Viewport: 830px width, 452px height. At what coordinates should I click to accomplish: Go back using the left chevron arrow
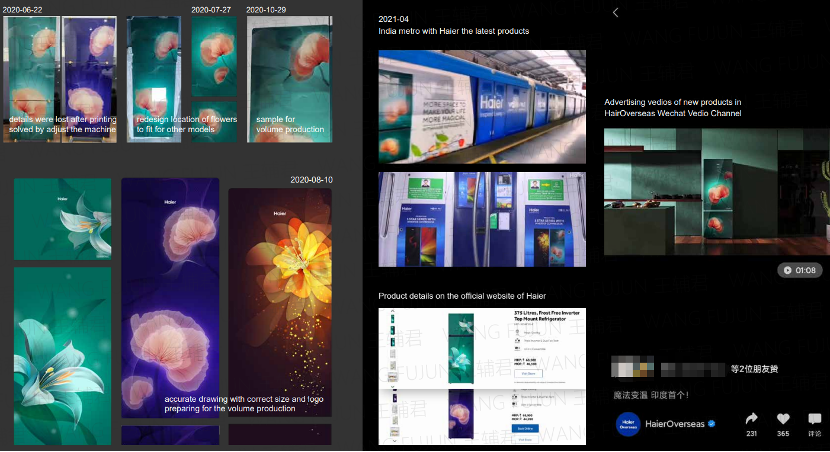coord(615,13)
